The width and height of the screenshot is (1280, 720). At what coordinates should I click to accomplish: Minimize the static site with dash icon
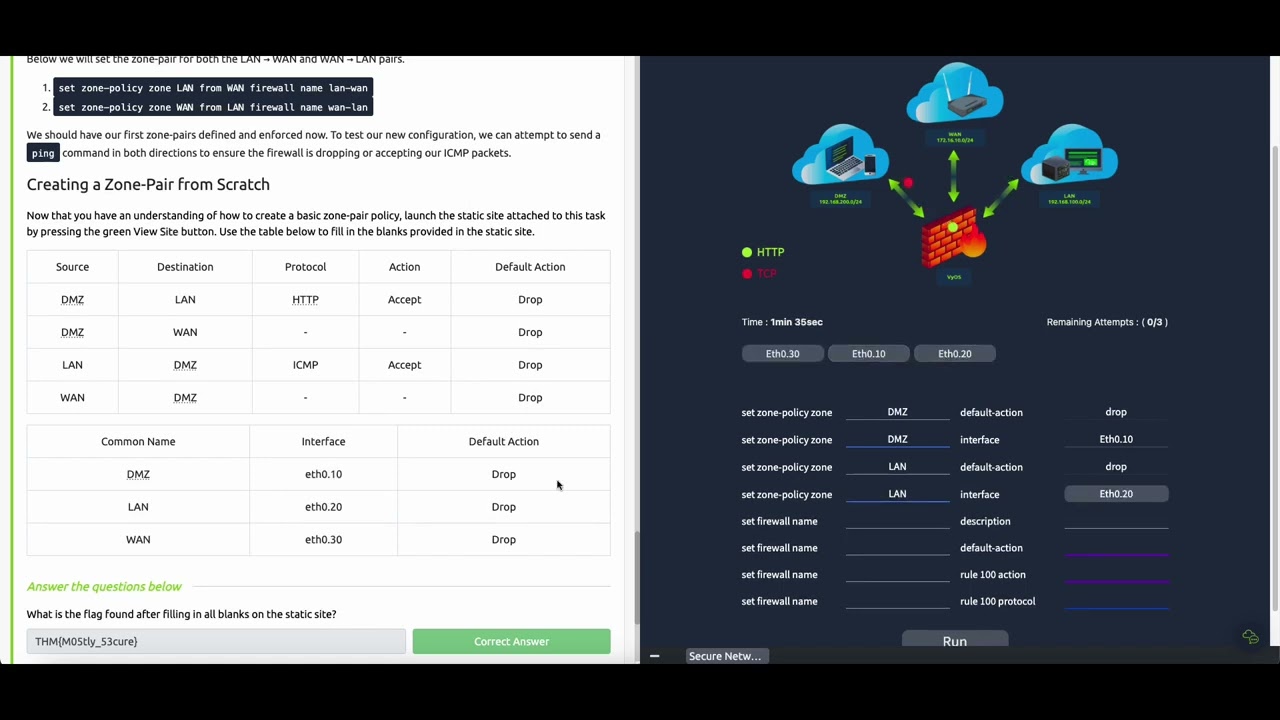tap(654, 656)
